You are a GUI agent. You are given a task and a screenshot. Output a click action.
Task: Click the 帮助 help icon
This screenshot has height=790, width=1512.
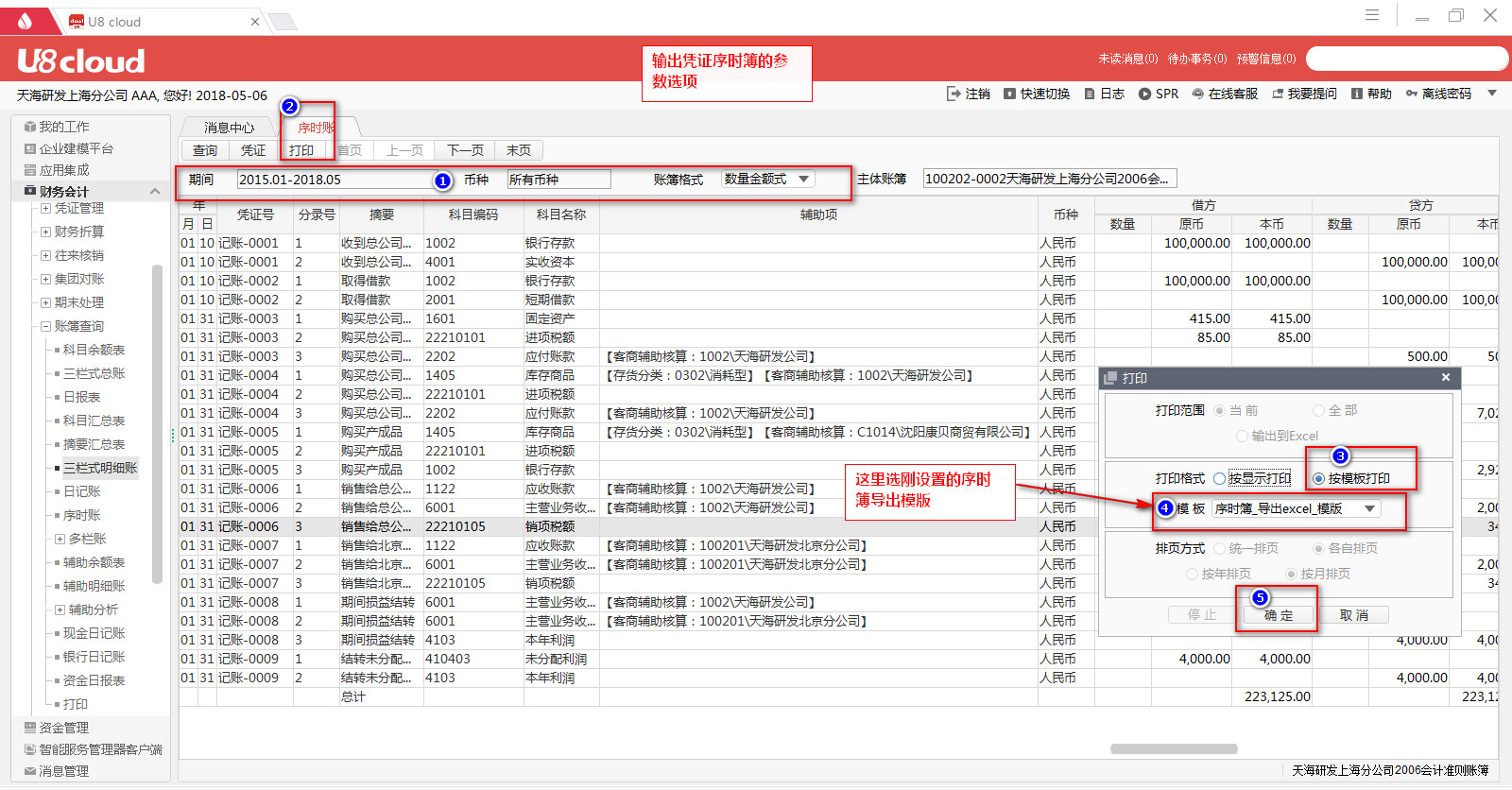point(1357,94)
